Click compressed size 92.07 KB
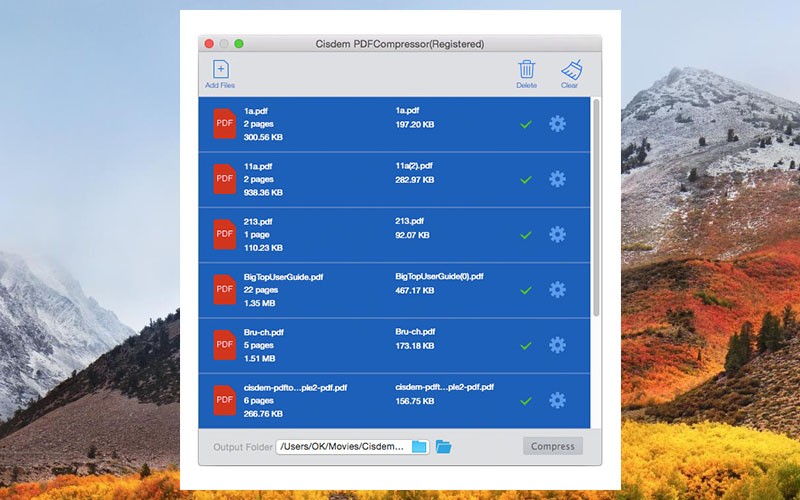This screenshot has height=500, width=800. click(x=412, y=235)
